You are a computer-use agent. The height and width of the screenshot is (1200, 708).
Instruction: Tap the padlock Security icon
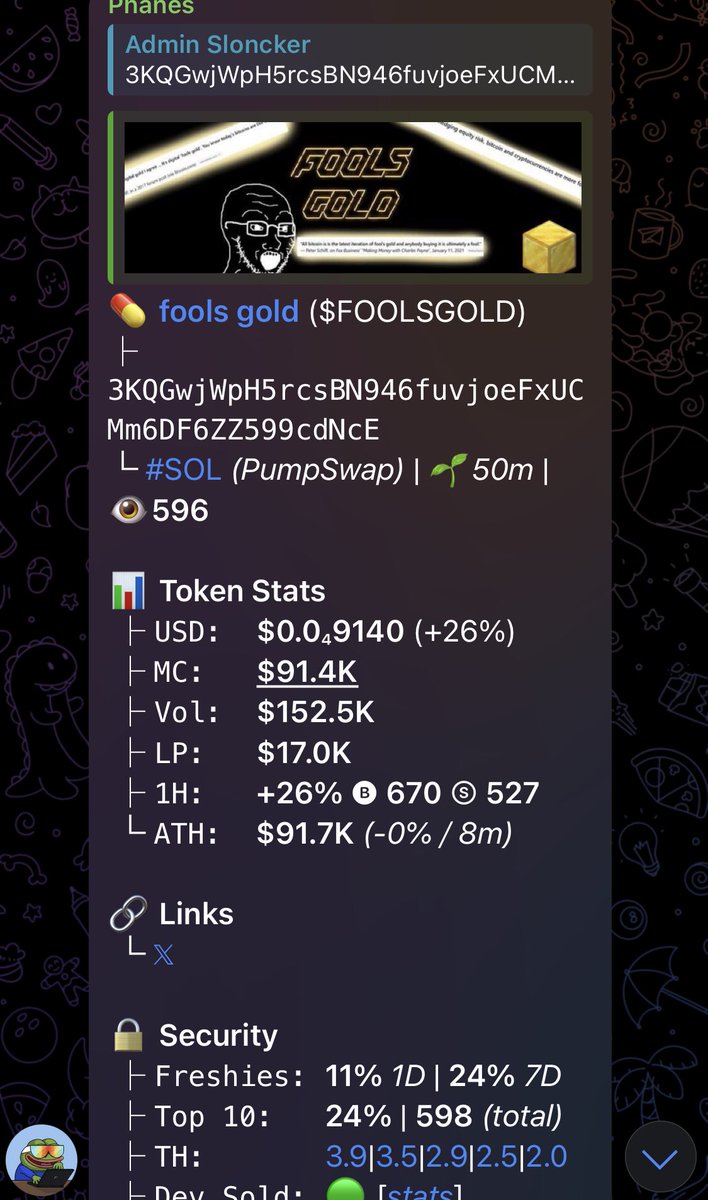128,1035
